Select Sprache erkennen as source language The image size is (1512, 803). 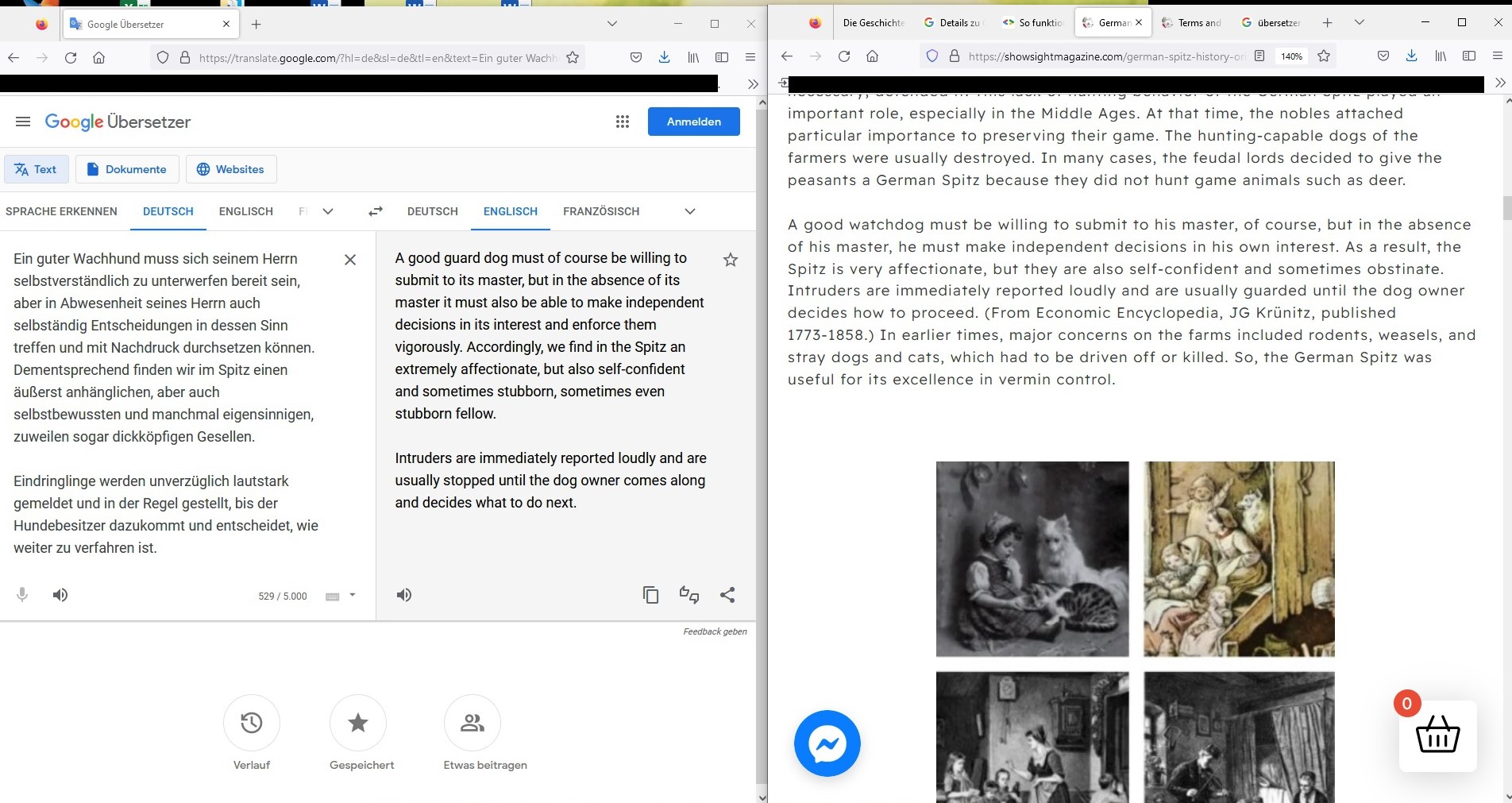61,211
